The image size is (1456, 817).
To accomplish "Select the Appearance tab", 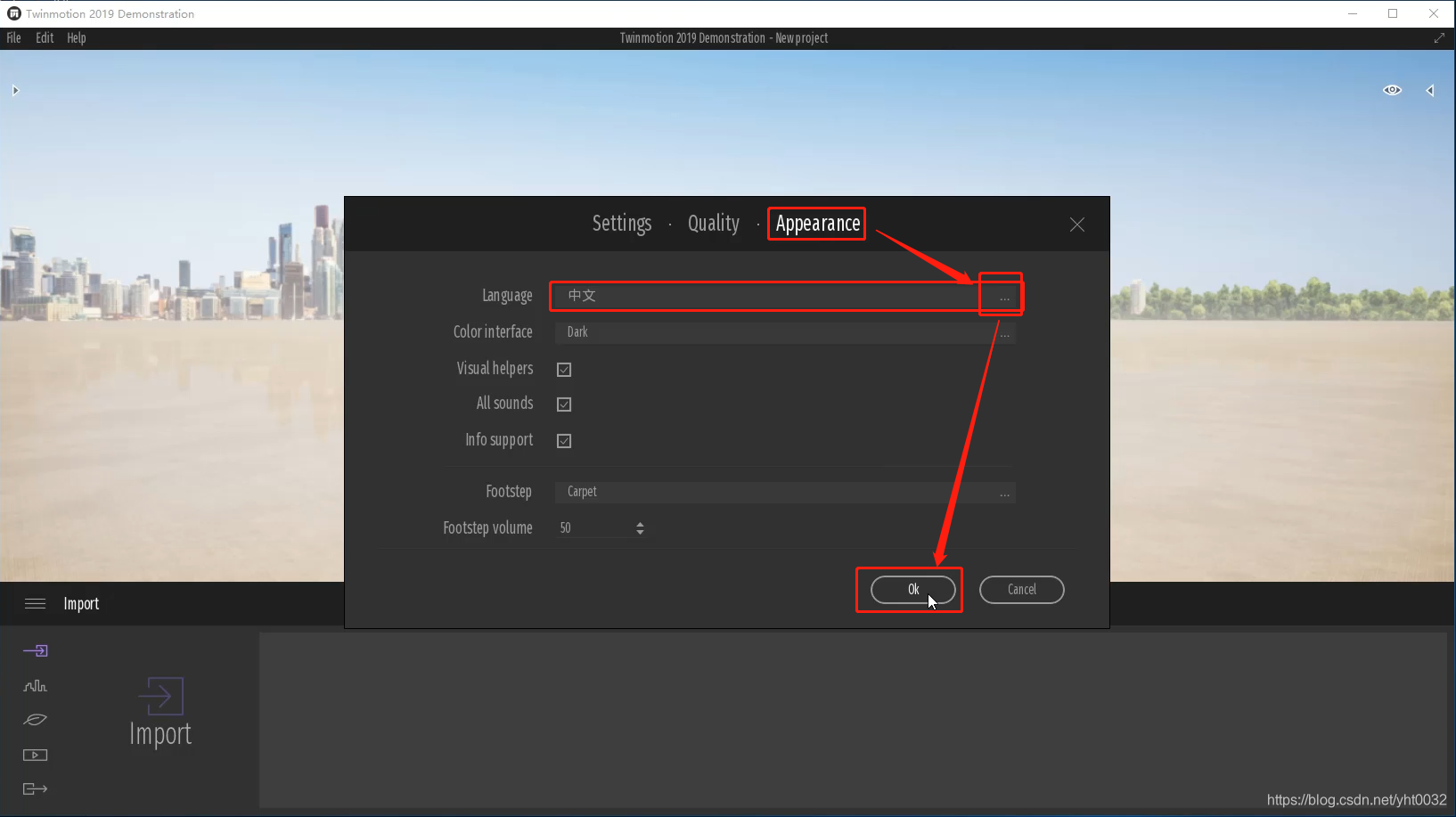I will coord(818,224).
